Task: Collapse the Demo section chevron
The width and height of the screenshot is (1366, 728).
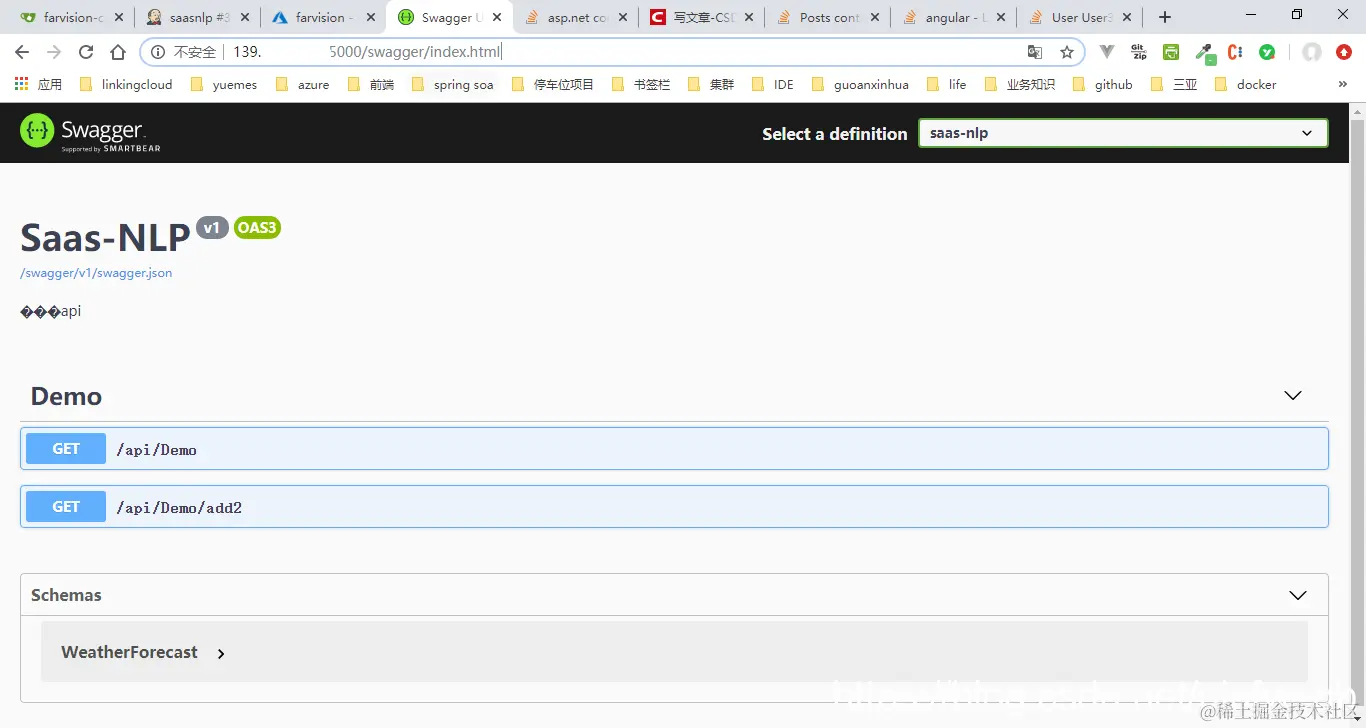Action: point(1293,396)
